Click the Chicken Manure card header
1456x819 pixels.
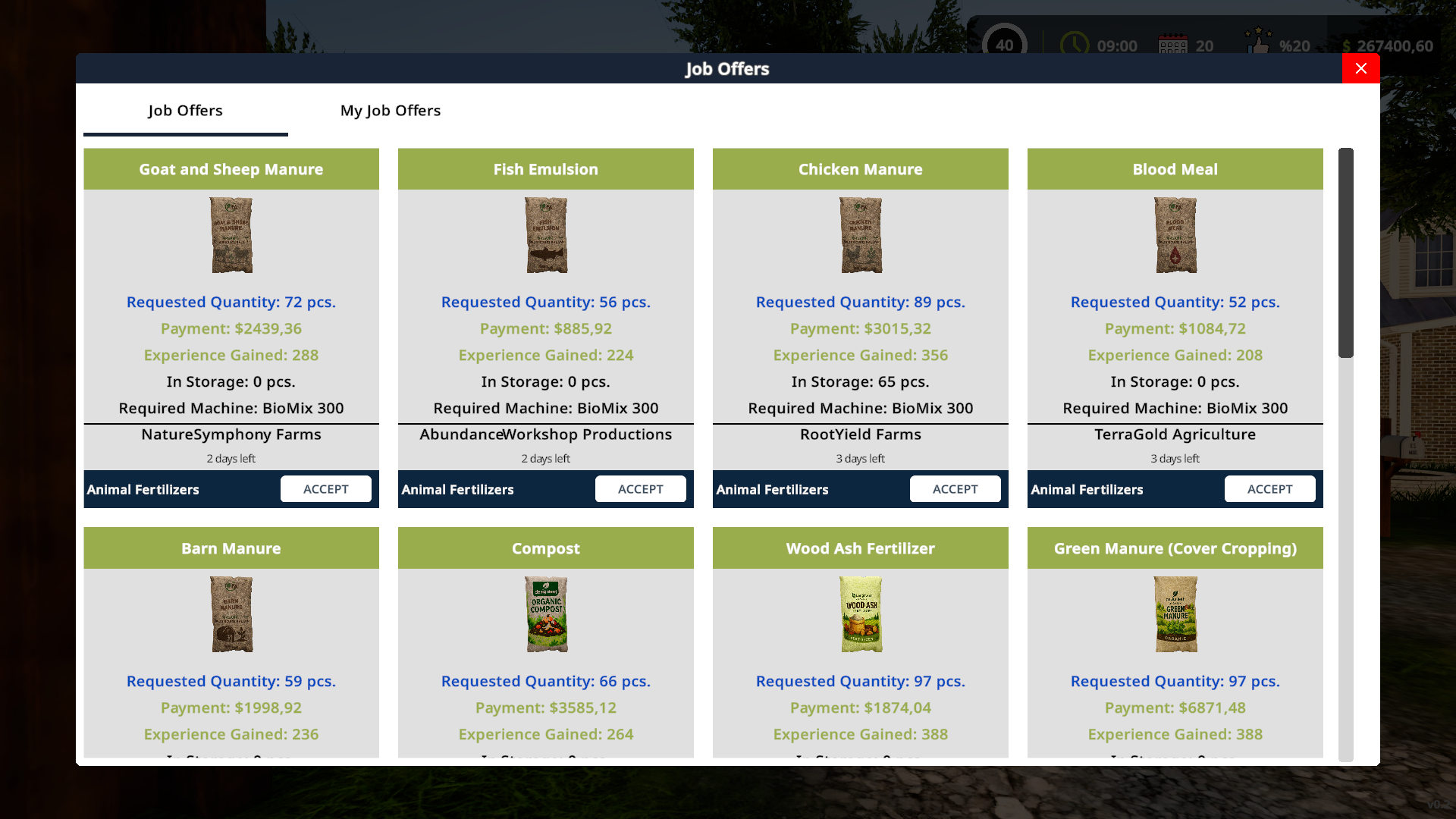(861, 169)
